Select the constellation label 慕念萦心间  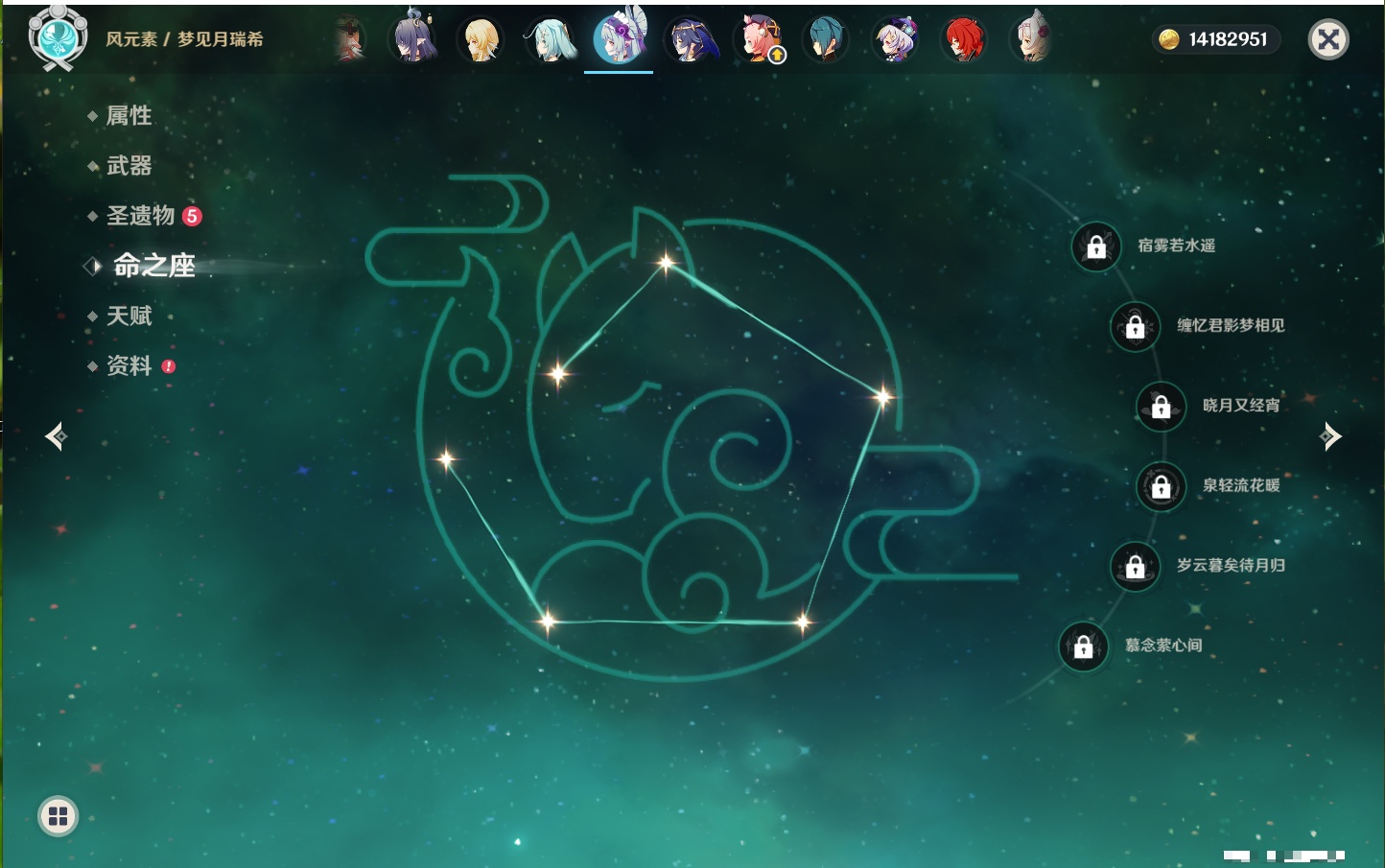pyautogui.click(x=1163, y=645)
